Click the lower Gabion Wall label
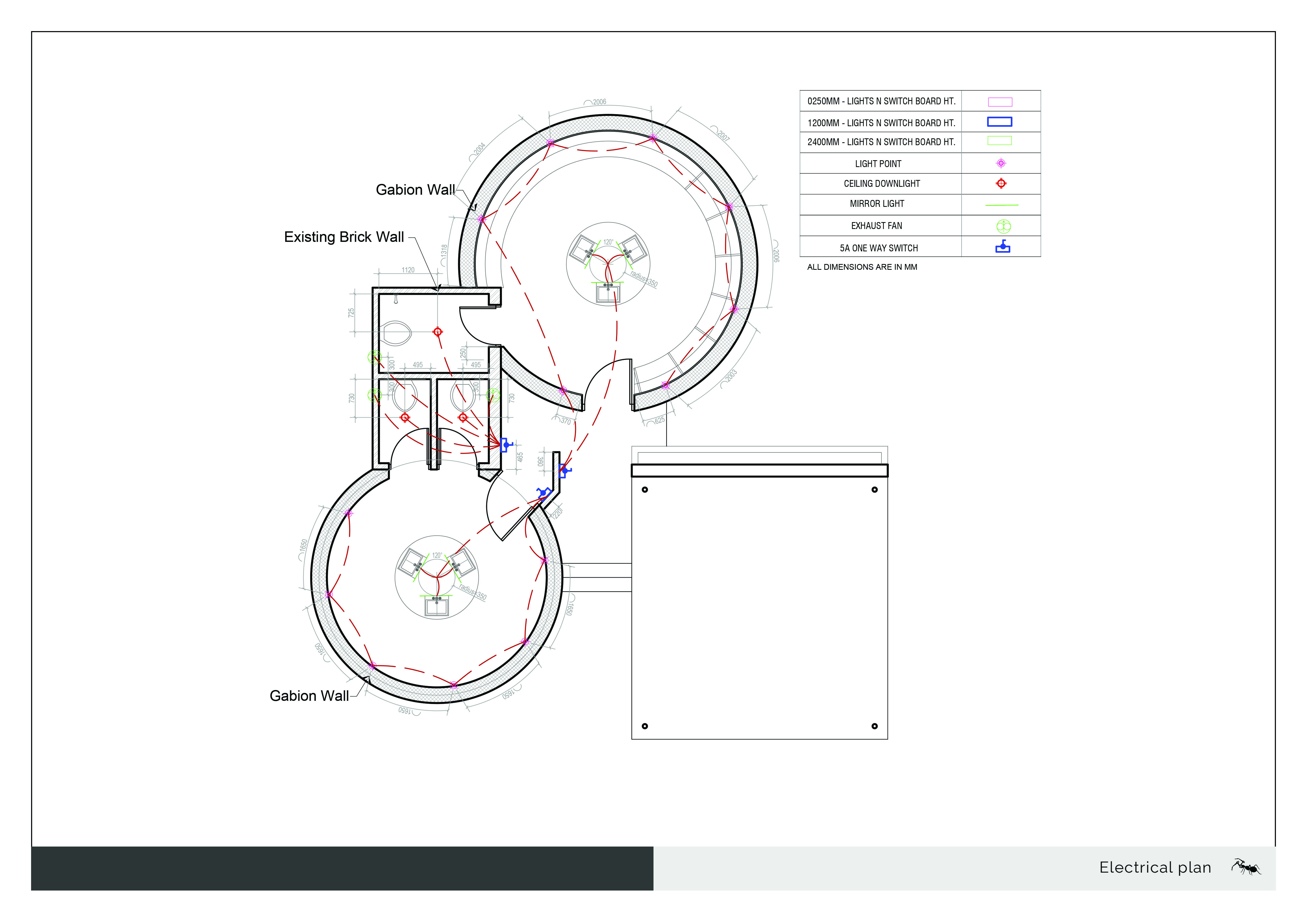This screenshot has width=1307, height=924. tap(309, 696)
